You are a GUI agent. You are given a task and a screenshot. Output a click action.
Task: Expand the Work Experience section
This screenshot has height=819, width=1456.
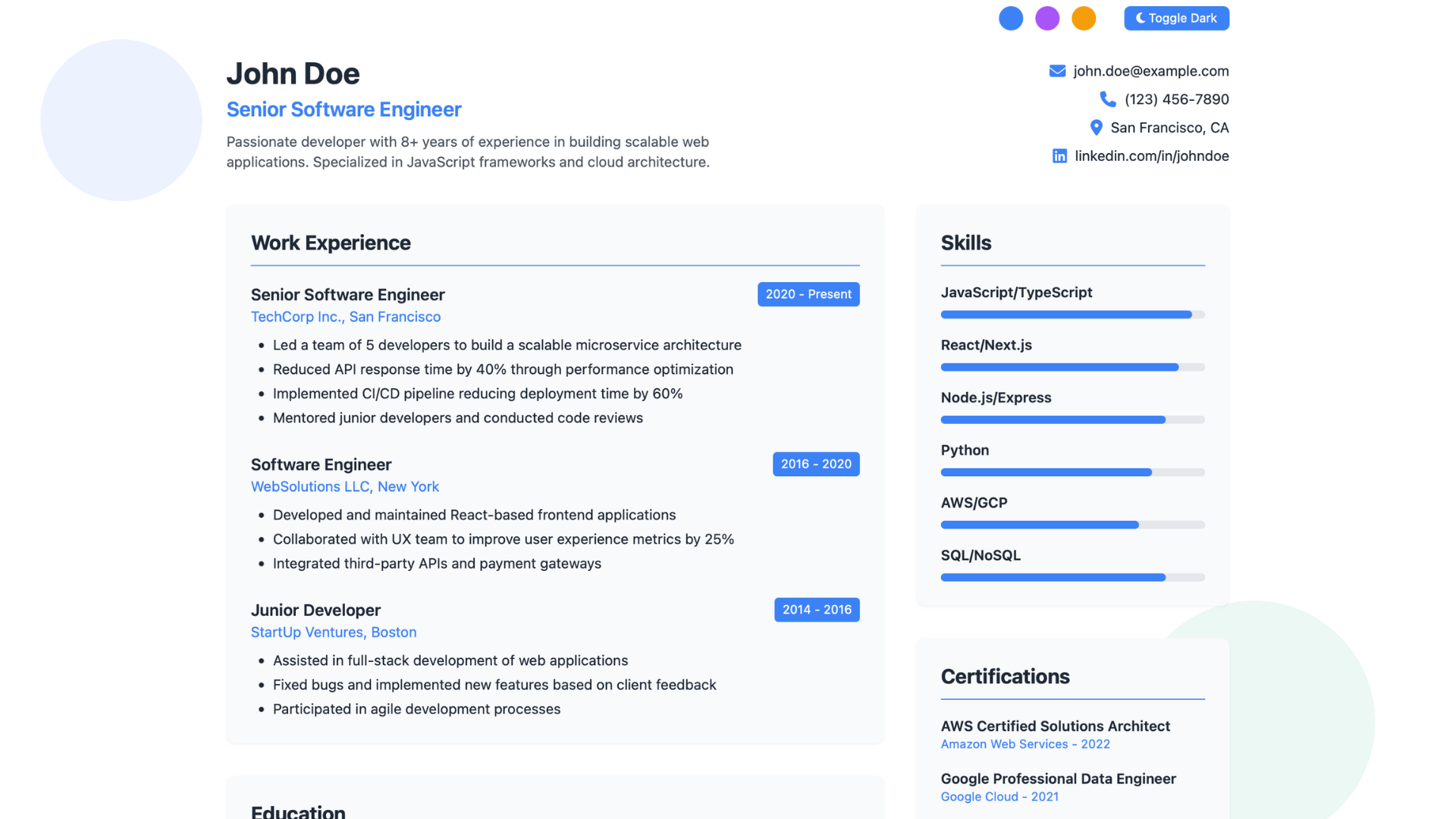(331, 243)
